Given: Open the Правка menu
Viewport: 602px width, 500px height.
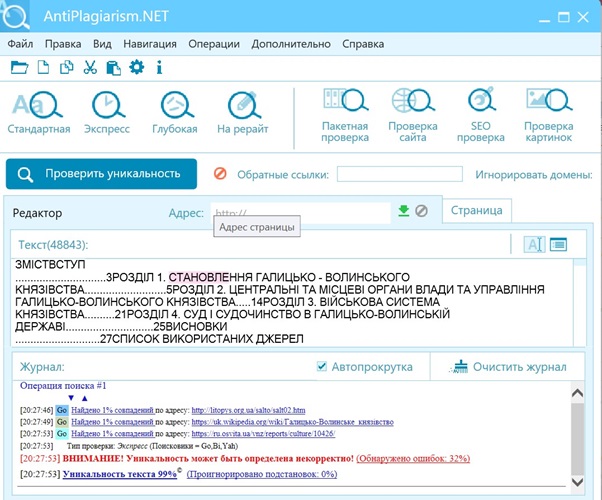Looking at the screenshot, I should [x=63, y=44].
